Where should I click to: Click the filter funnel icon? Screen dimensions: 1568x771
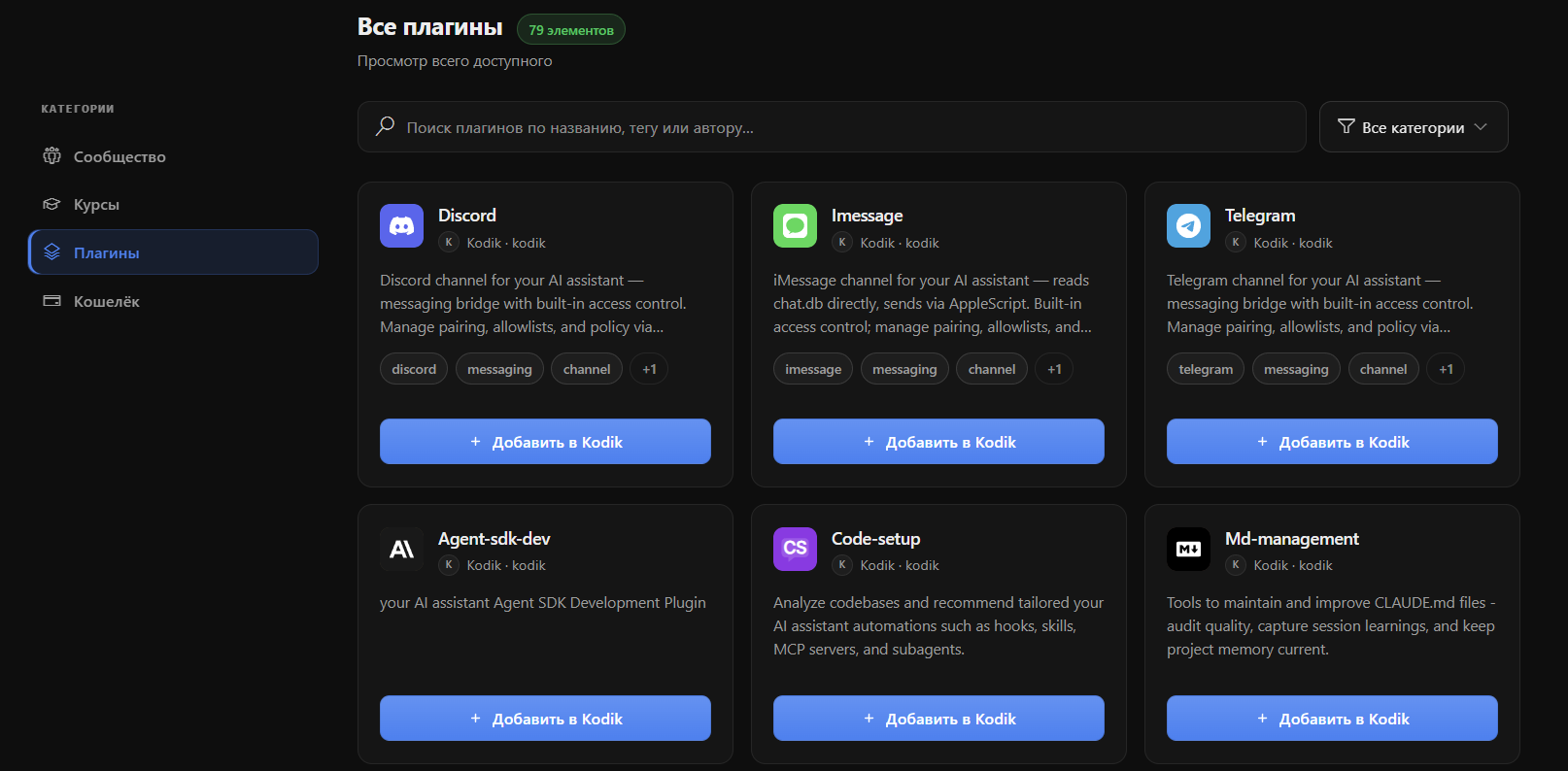click(1346, 126)
